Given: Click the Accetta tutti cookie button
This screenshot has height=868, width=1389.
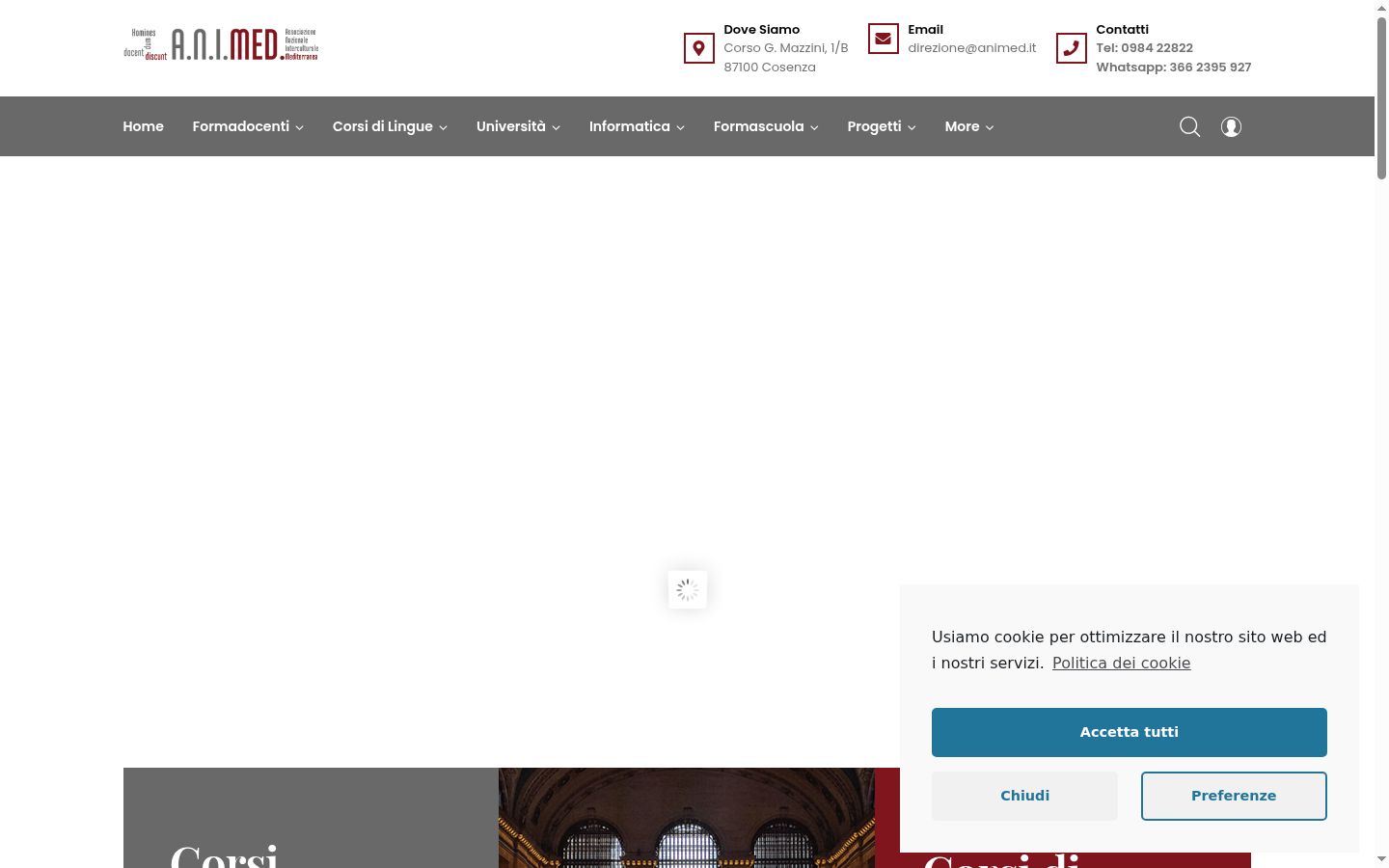Looking at the screenshot, I should [x=1130, y=732].
